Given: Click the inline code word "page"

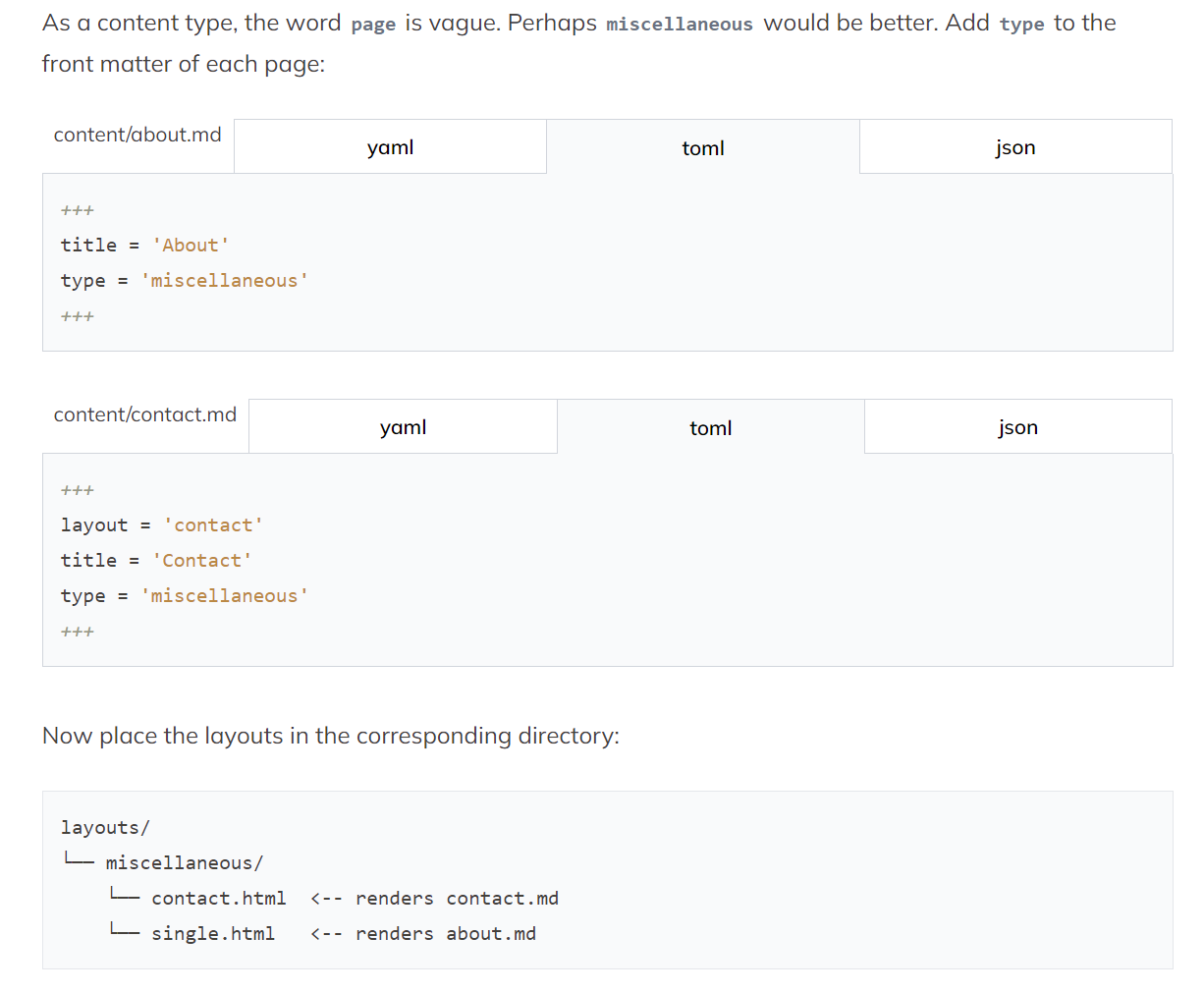Looking at the screenshot, I should (373, 25).
